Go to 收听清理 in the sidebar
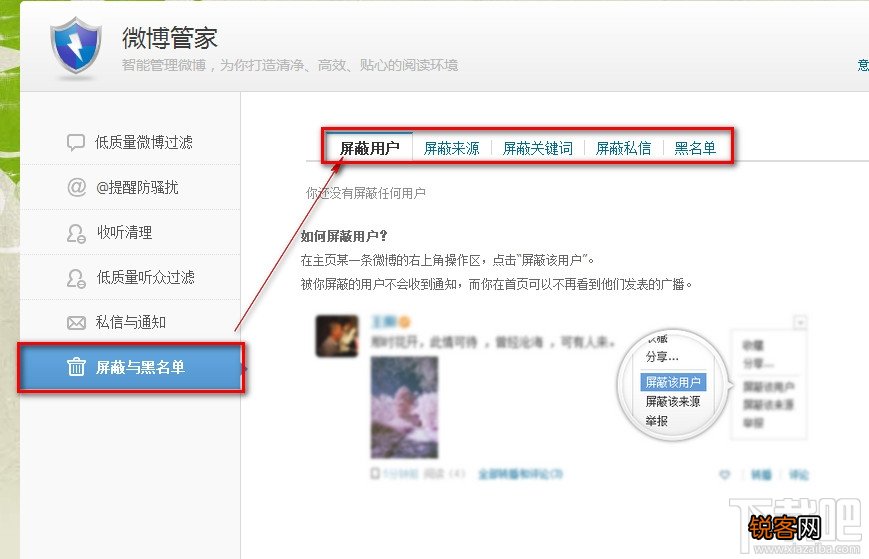The image size is (869, 559). (130, 232)
